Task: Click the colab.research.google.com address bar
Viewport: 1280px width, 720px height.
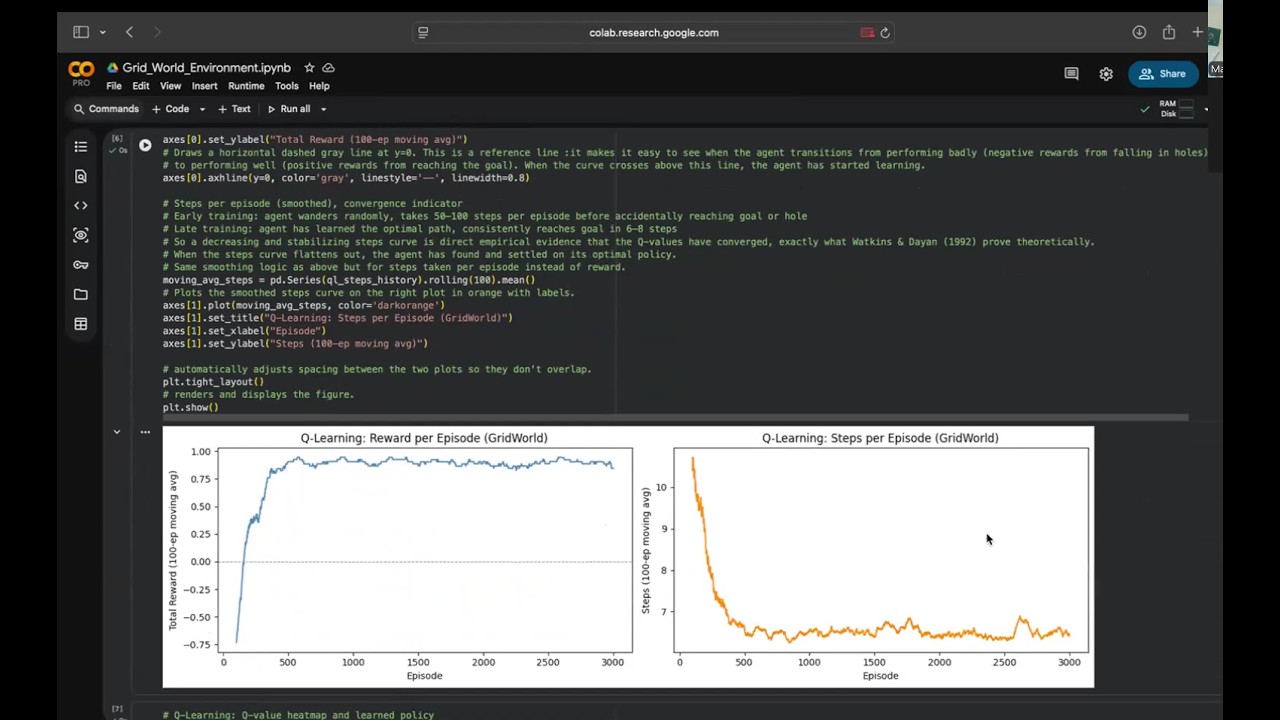Action: point(654,33)
